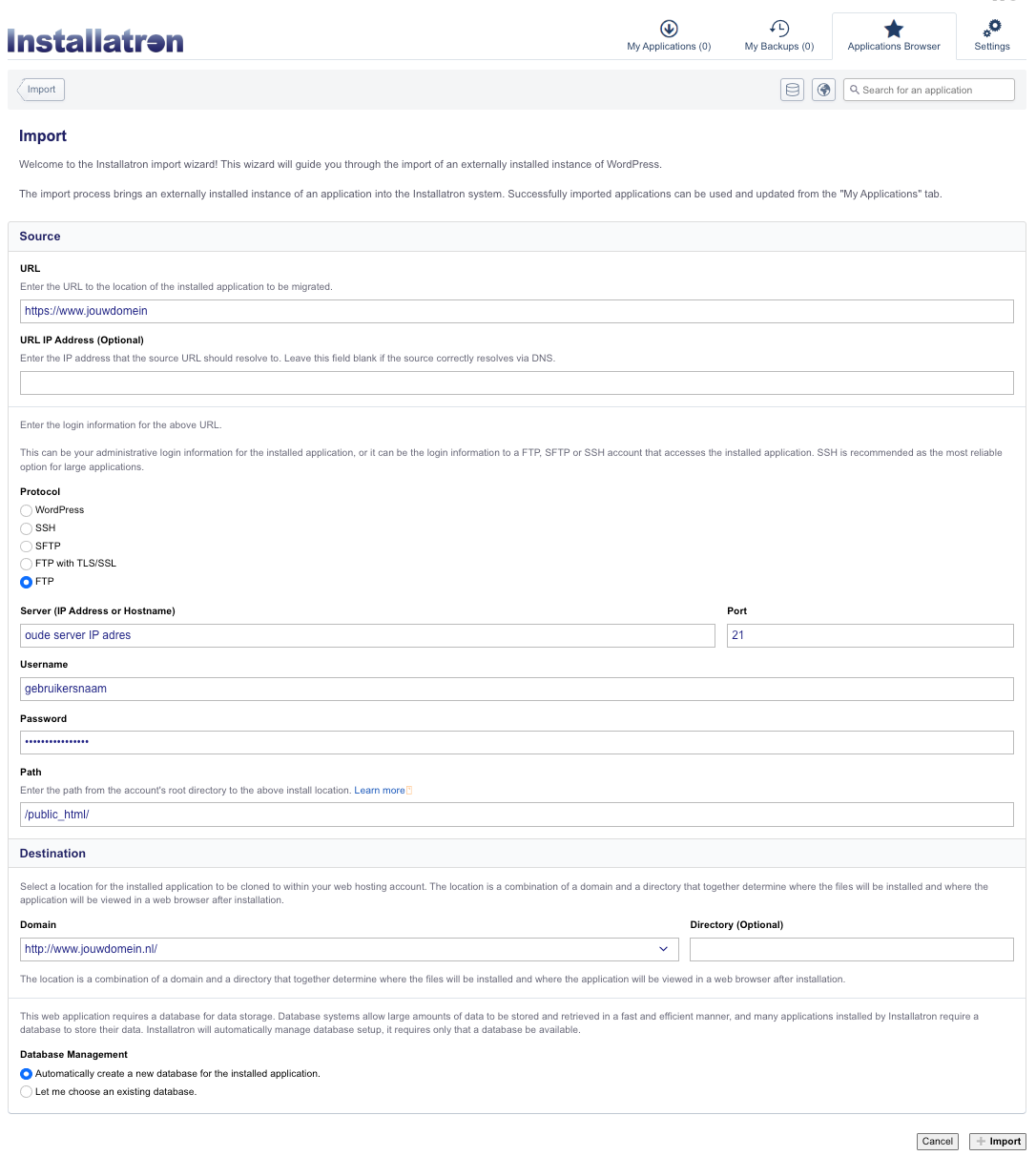The image size is (1036, 1156).
Task: Select the SSH protocol radio button
Action: 27,528
